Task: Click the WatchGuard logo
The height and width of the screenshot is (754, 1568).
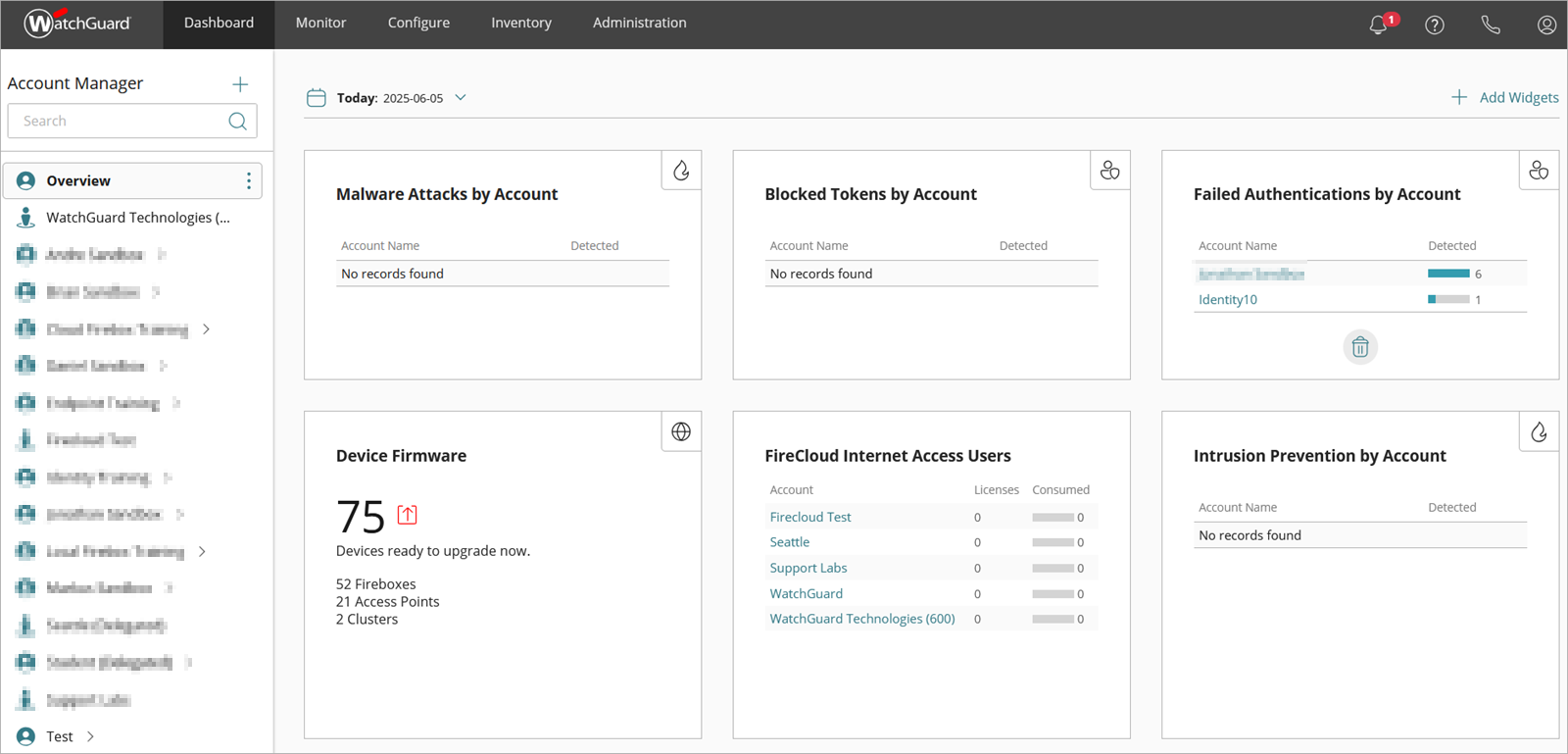Action: (77, 23)
